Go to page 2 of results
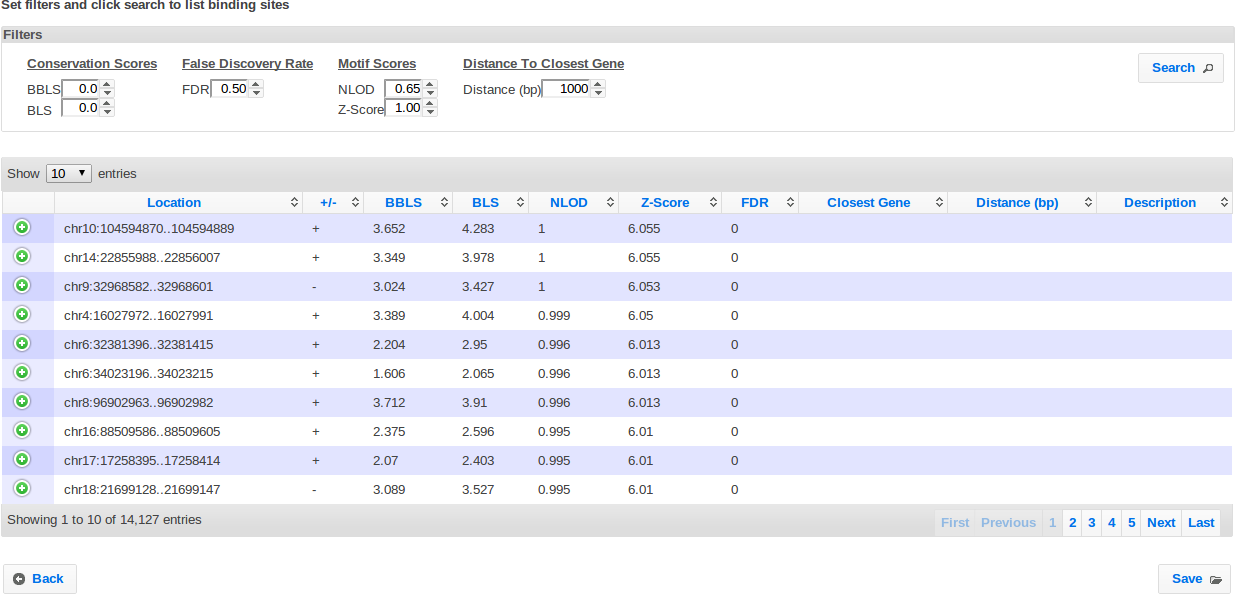The image size is (1245, 609). click(x=1072, y=523)
